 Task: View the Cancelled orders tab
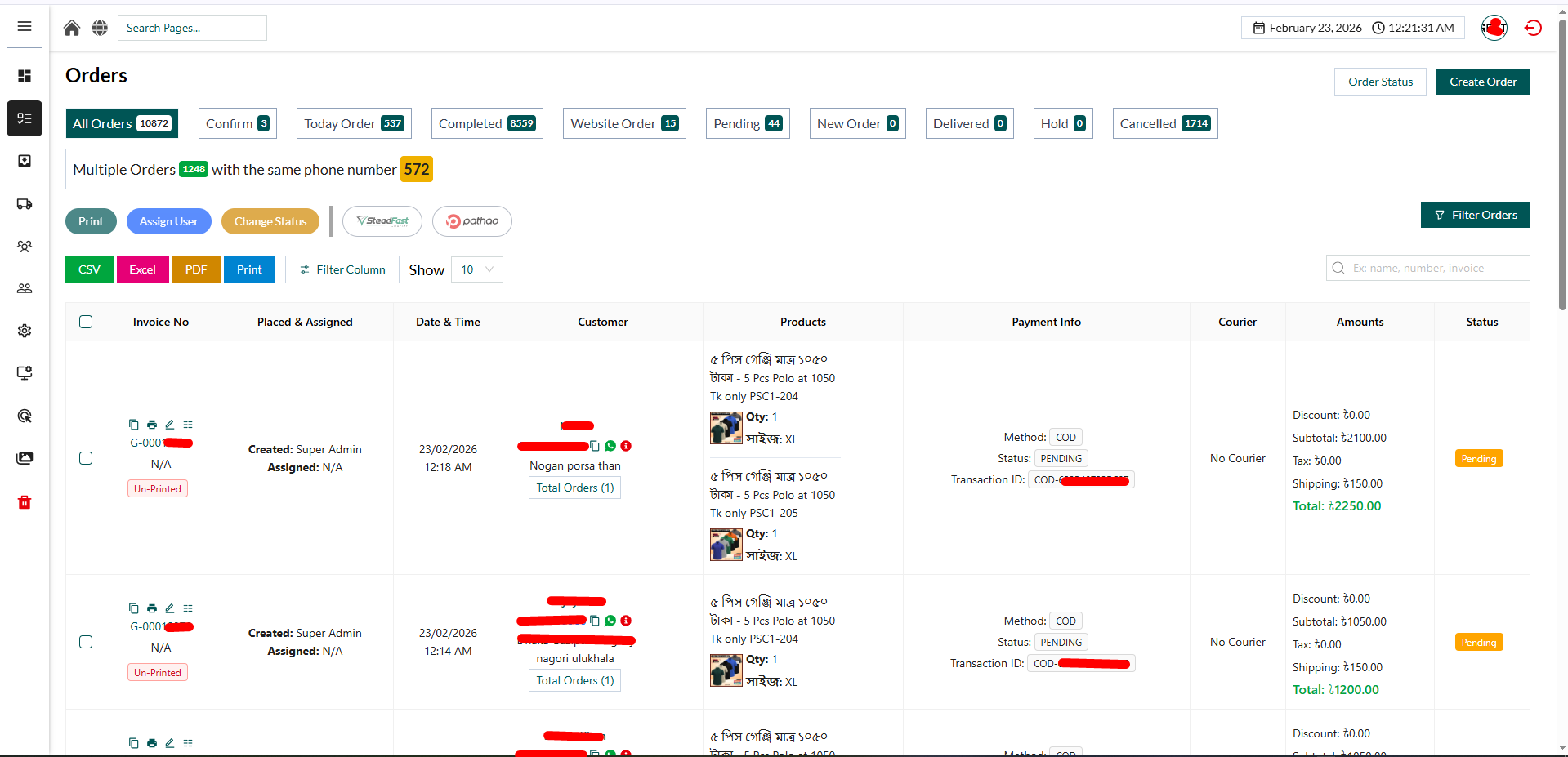(x=1165, y=123)
